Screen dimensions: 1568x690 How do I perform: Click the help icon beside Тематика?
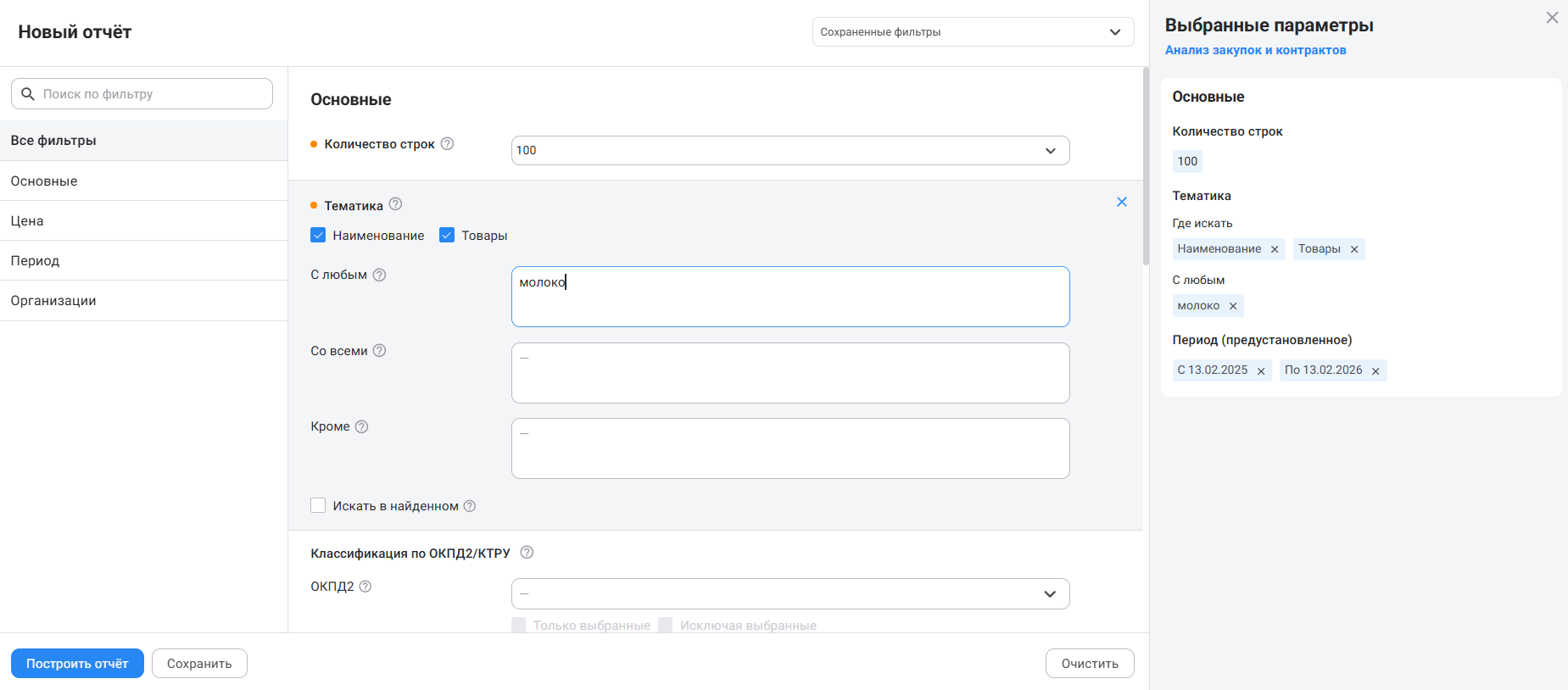395,204
